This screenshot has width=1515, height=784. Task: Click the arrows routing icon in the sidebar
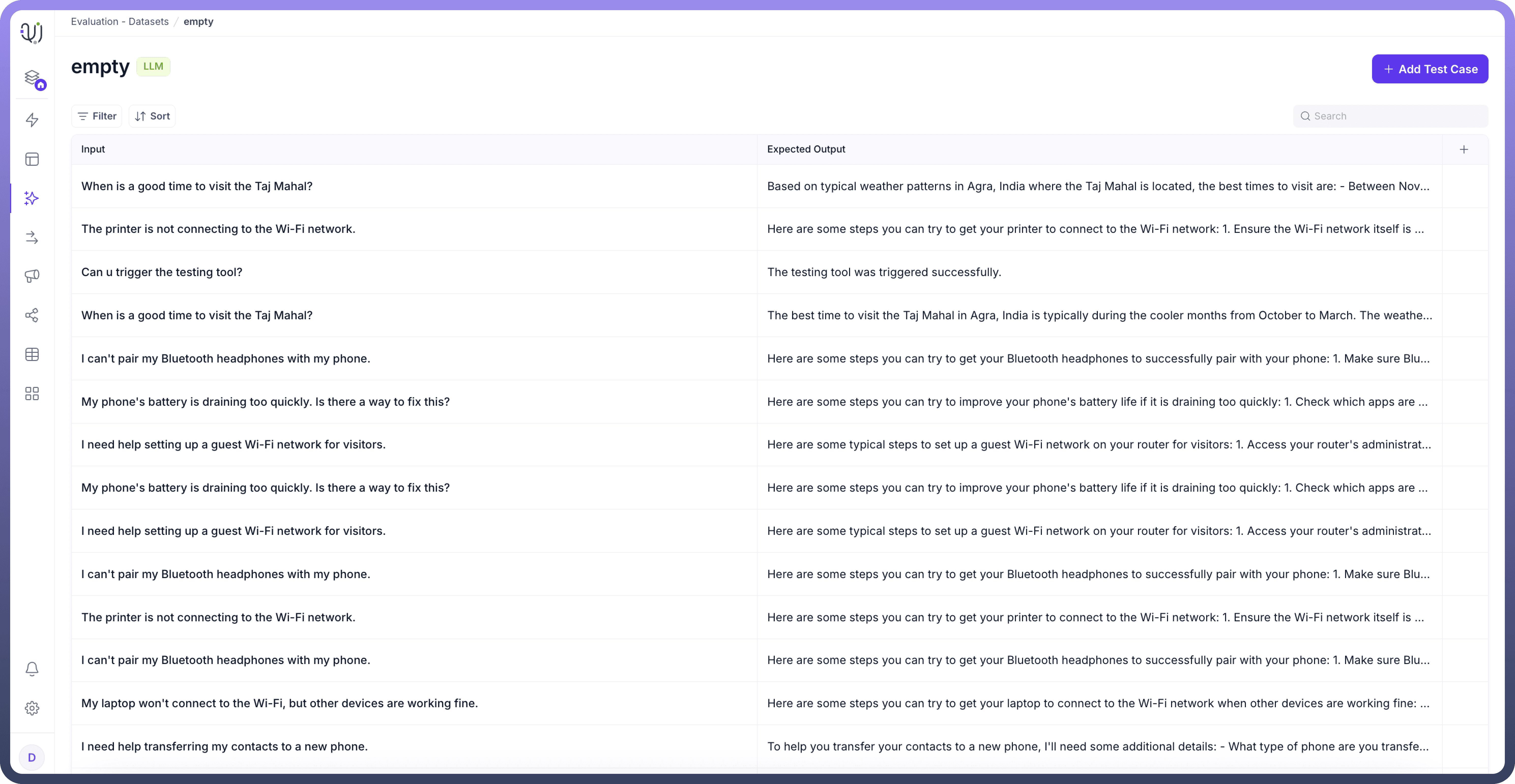pos(32,237)
